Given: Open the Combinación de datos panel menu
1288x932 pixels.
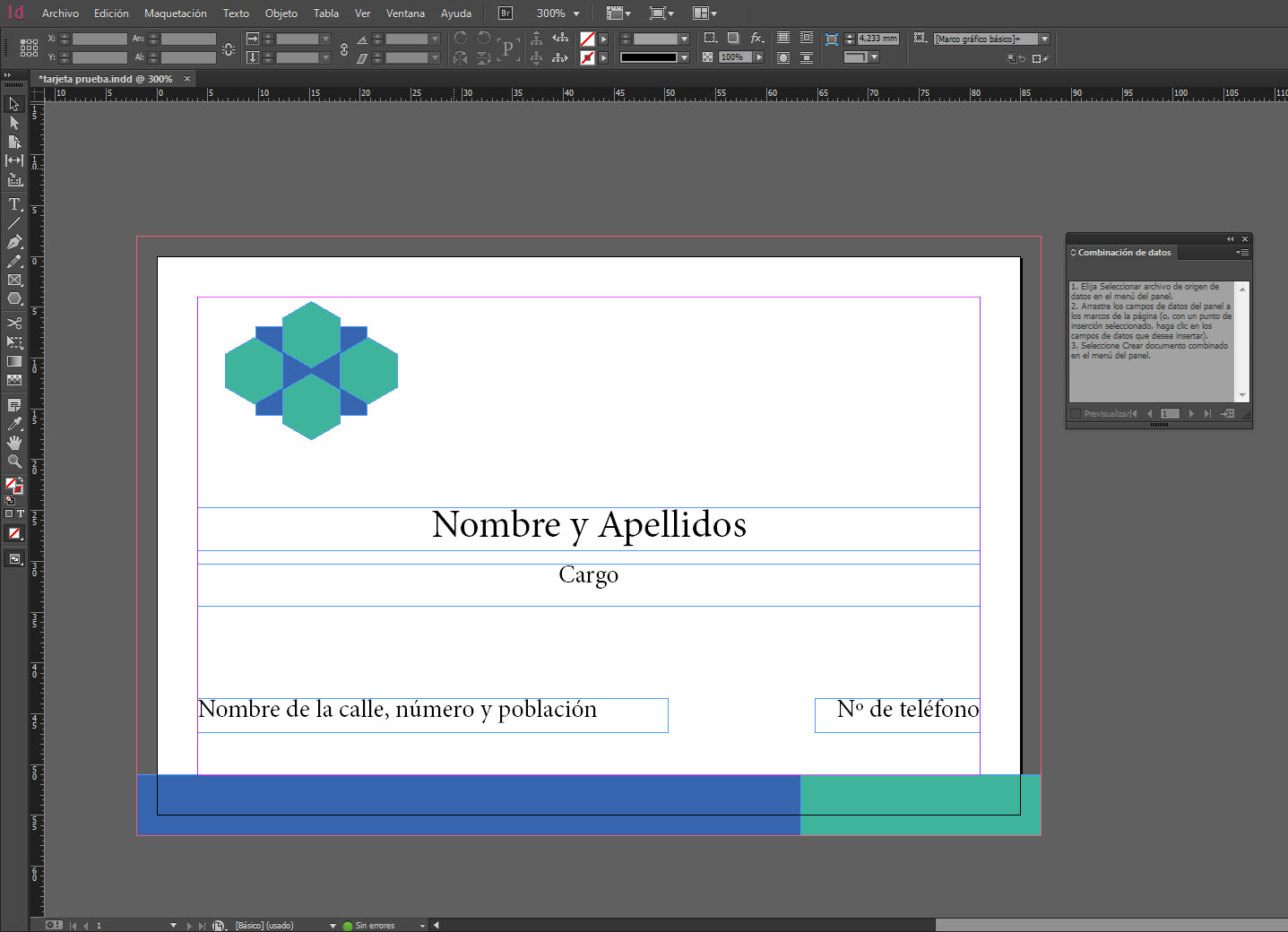Looking at the screenshot, I should click(x=1241, y=253).
